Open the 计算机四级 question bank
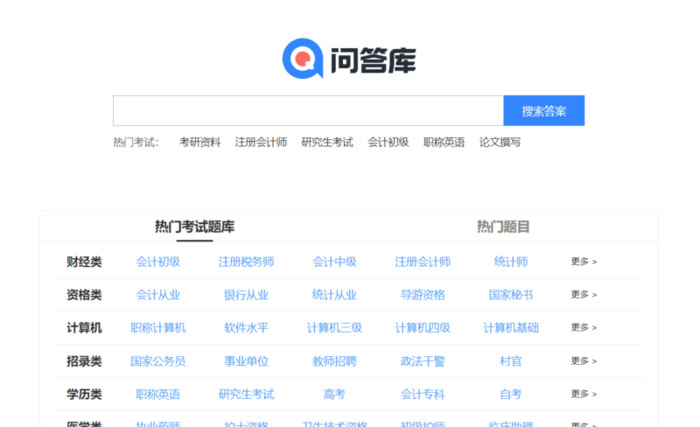Screen dimensions: 700x427 [423, 328]
